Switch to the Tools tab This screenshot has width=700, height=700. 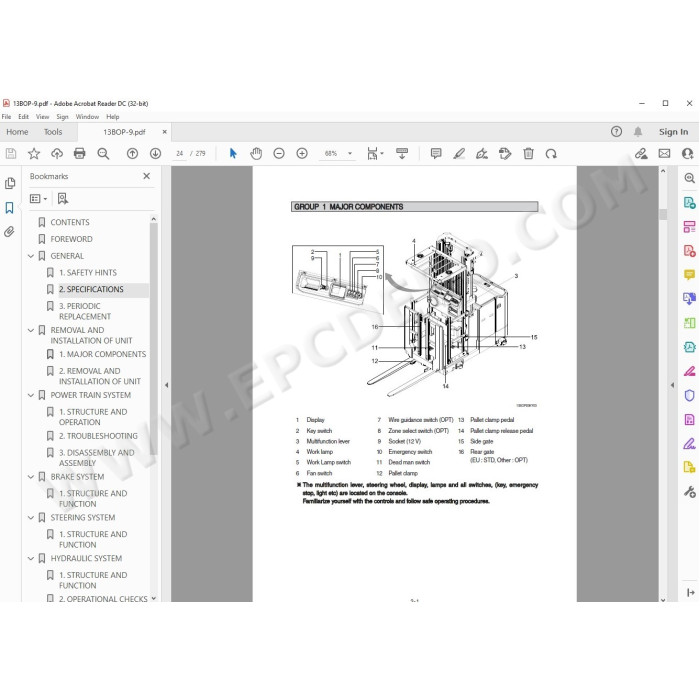53,132
